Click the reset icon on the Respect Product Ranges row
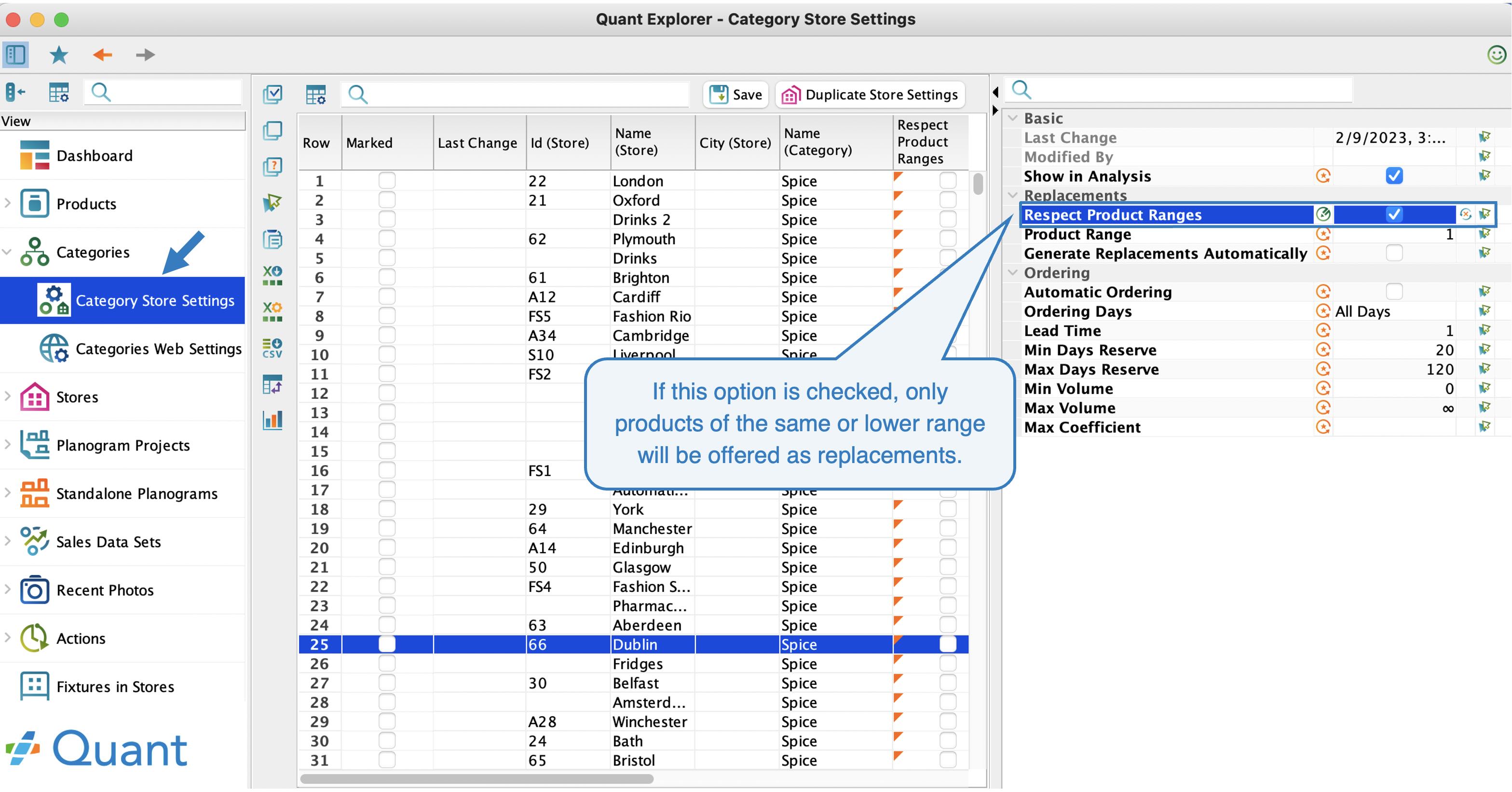Viewport: 1512px width, 792px height. tap(1466, 214)
